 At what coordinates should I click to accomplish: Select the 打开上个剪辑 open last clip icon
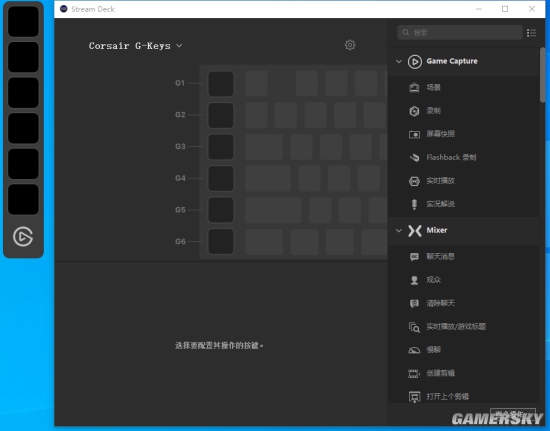[414, 397]
